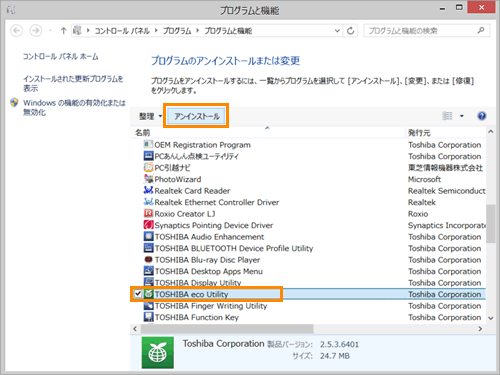This screenshot has width=500, height=375.
Task: Expand chevron after コントロール パネル breadcrumb
Action: coord(156,31)
